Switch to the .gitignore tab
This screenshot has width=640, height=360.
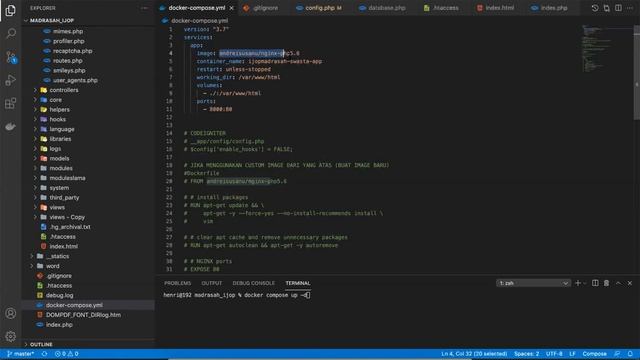click(261, 8)
